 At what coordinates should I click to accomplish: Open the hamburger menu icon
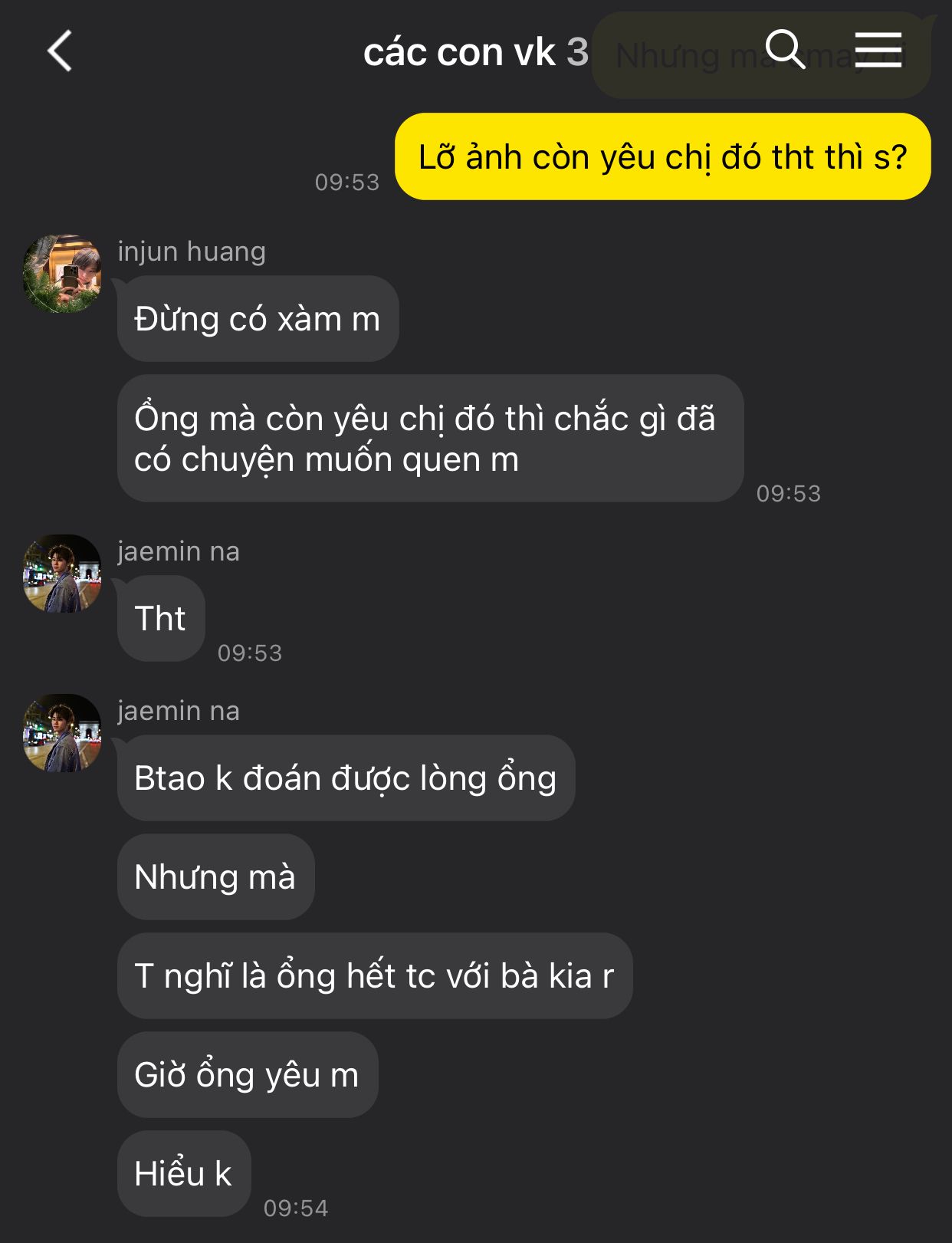(878, 50)
